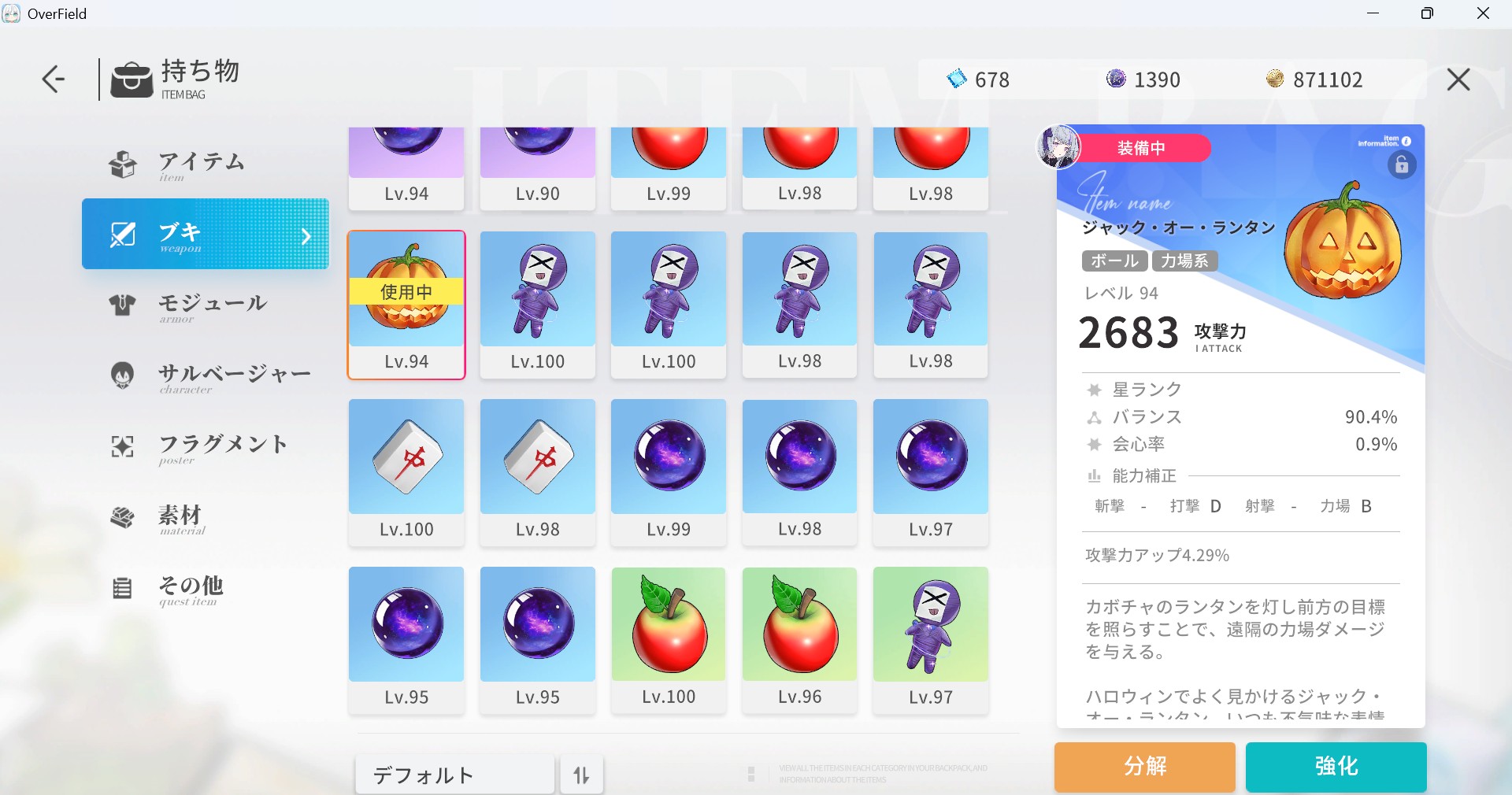1512x795 pixels.
Task: Toggle the lock icon on Jack-o'-Lantern weapon
Action: tap(1402, 165)
